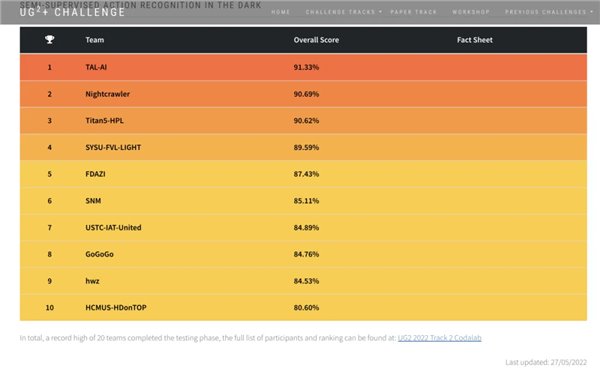600x371 pixels.
Task: Click the Overall Score column header
Action: point(316,40)
